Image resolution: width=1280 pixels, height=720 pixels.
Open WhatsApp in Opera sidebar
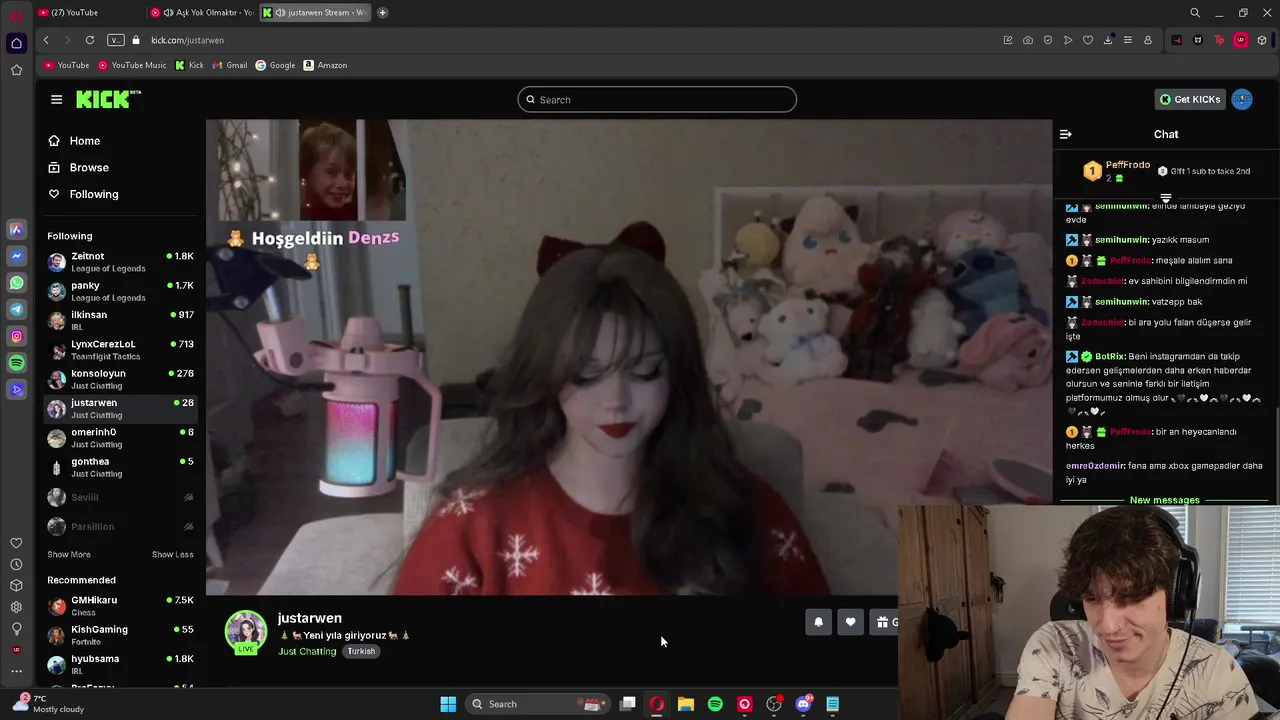tap(16, 283)
